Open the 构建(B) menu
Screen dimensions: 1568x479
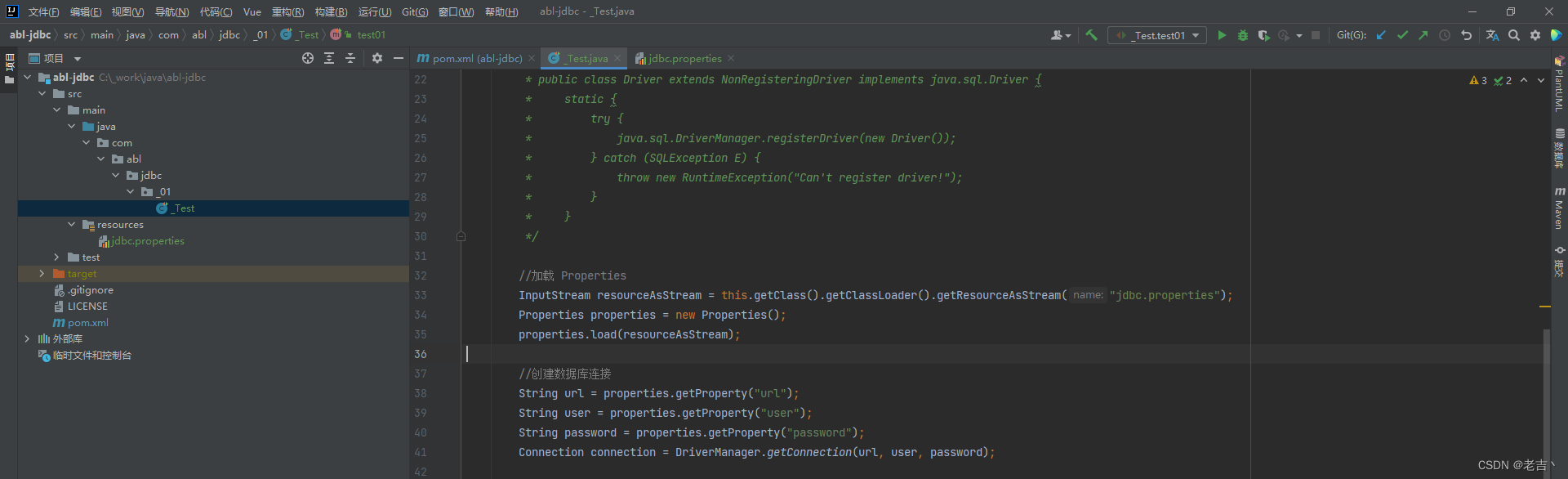pyautogui.click(x=331, y=11)
